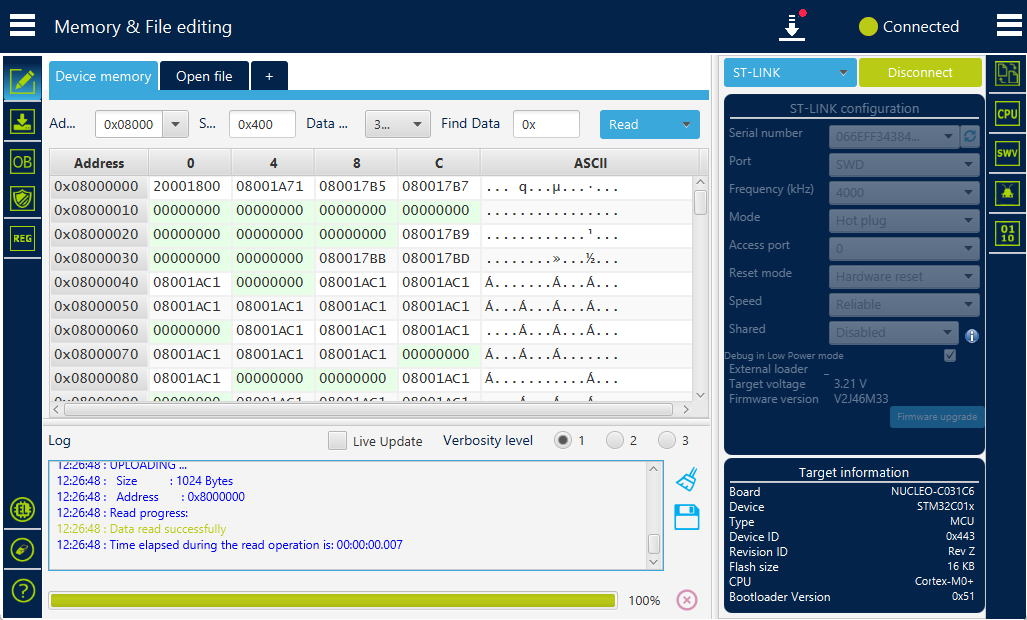Image resolution: width=1027 pixels, height=620 pixels.
Task: Enable the Live Update checkbox
Action: point(337,441)
